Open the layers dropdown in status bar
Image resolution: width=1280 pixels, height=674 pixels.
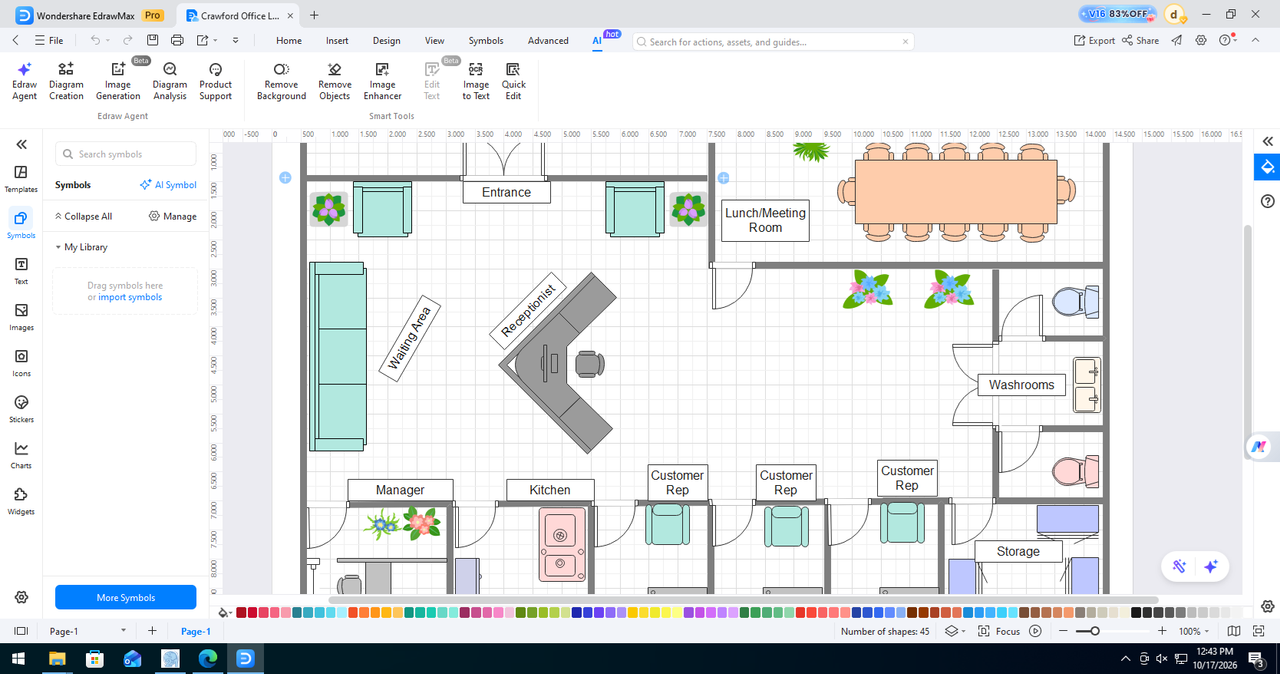click(955, 631)
